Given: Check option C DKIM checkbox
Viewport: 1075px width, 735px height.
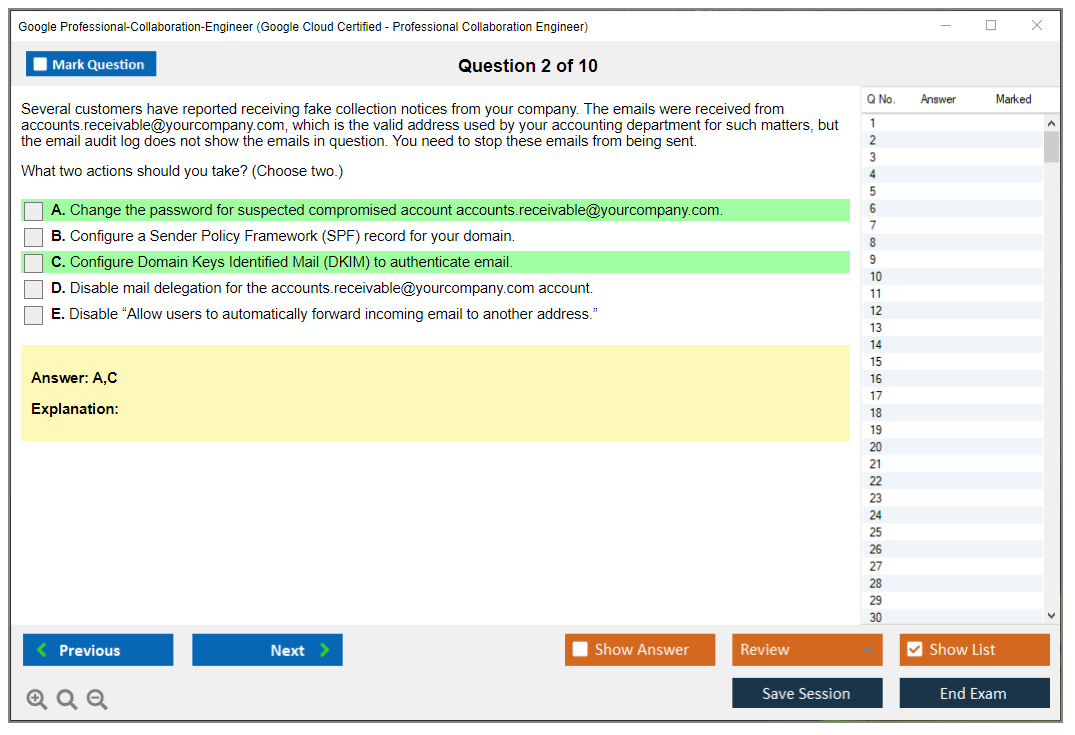Looking at the screenshot, I should coord(34,263).
